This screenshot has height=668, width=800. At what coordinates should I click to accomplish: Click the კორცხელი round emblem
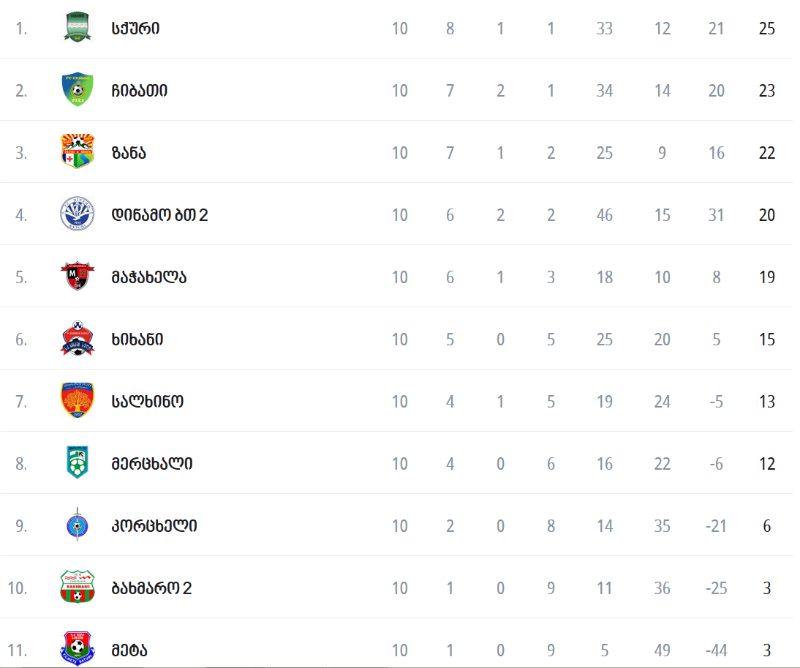(x=77, y=525)
